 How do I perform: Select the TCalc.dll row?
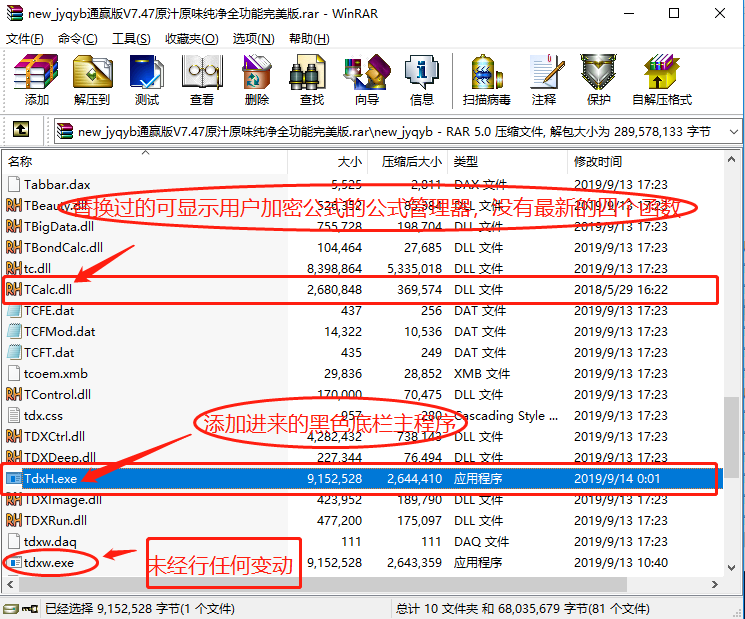[x=361, y=289]
